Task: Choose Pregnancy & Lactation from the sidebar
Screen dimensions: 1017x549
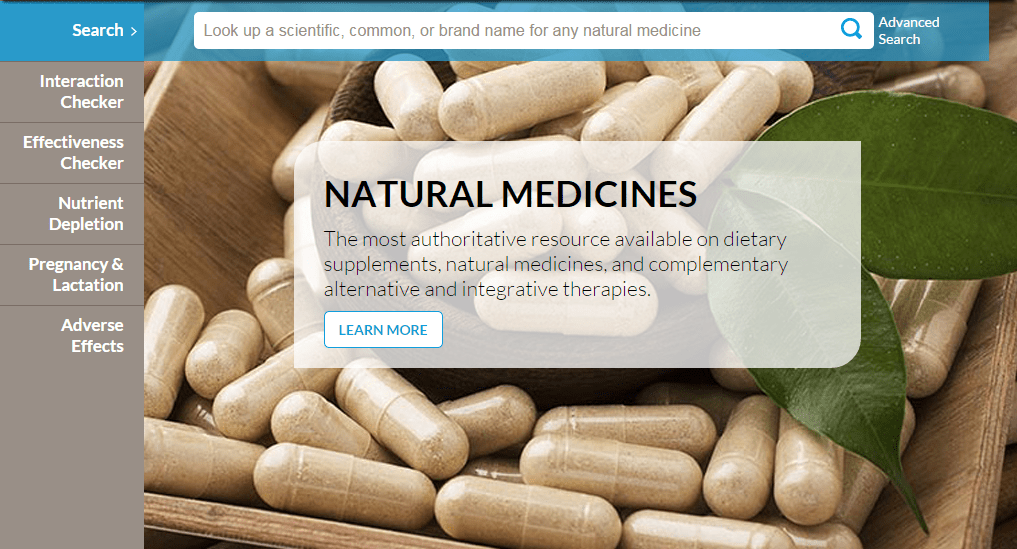Action: point(72,274)
